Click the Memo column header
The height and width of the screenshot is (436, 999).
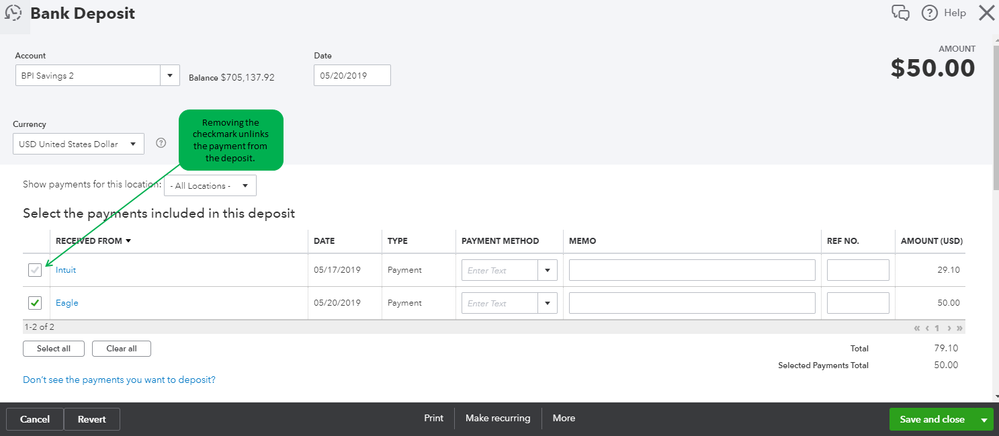582,241
